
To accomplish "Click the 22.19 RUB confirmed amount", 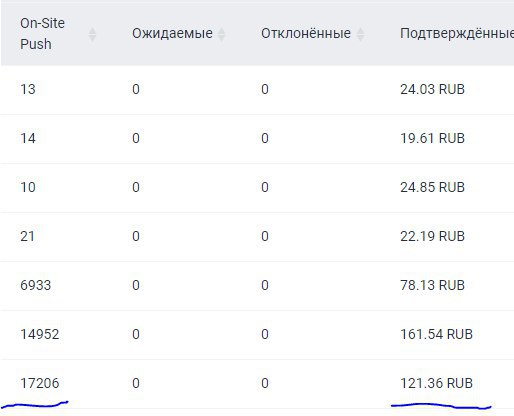I will click(432, 236).
